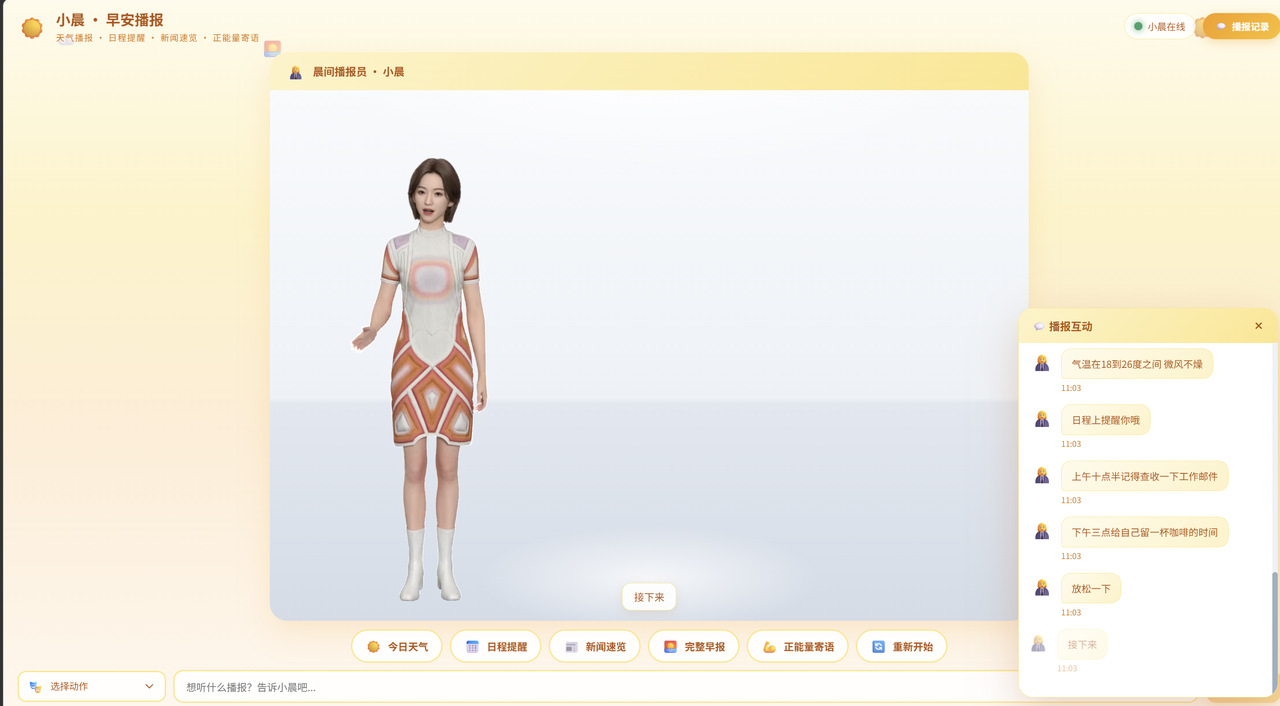
Task: Click the chevron arrow of 选择动作 dropdown
Action: tap(149, 686)
